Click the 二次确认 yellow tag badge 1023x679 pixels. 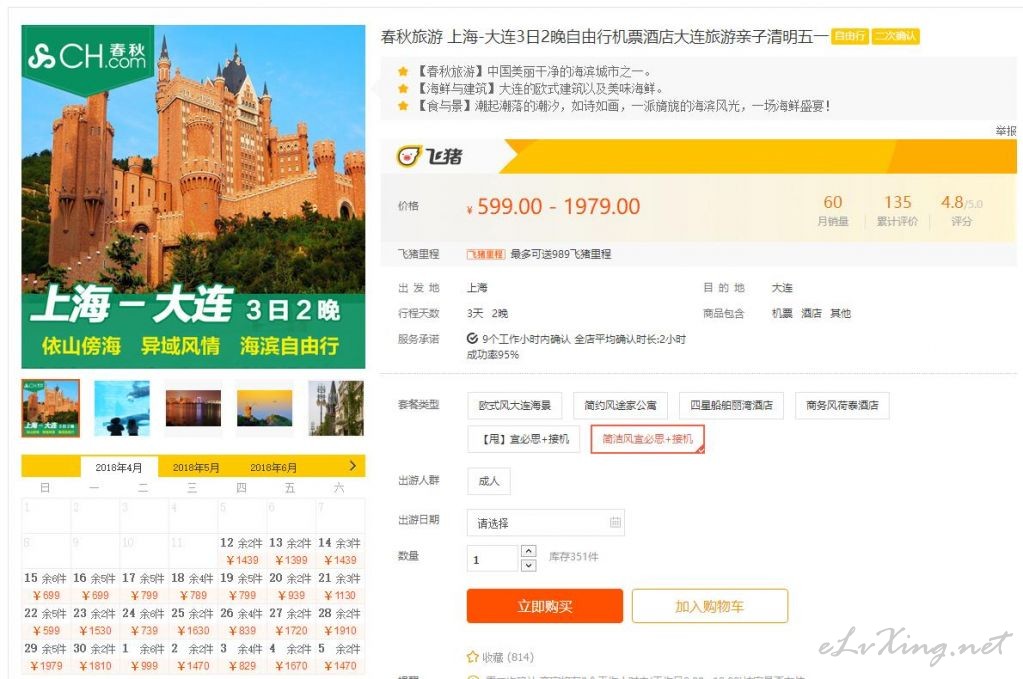(x=894, y=36)
